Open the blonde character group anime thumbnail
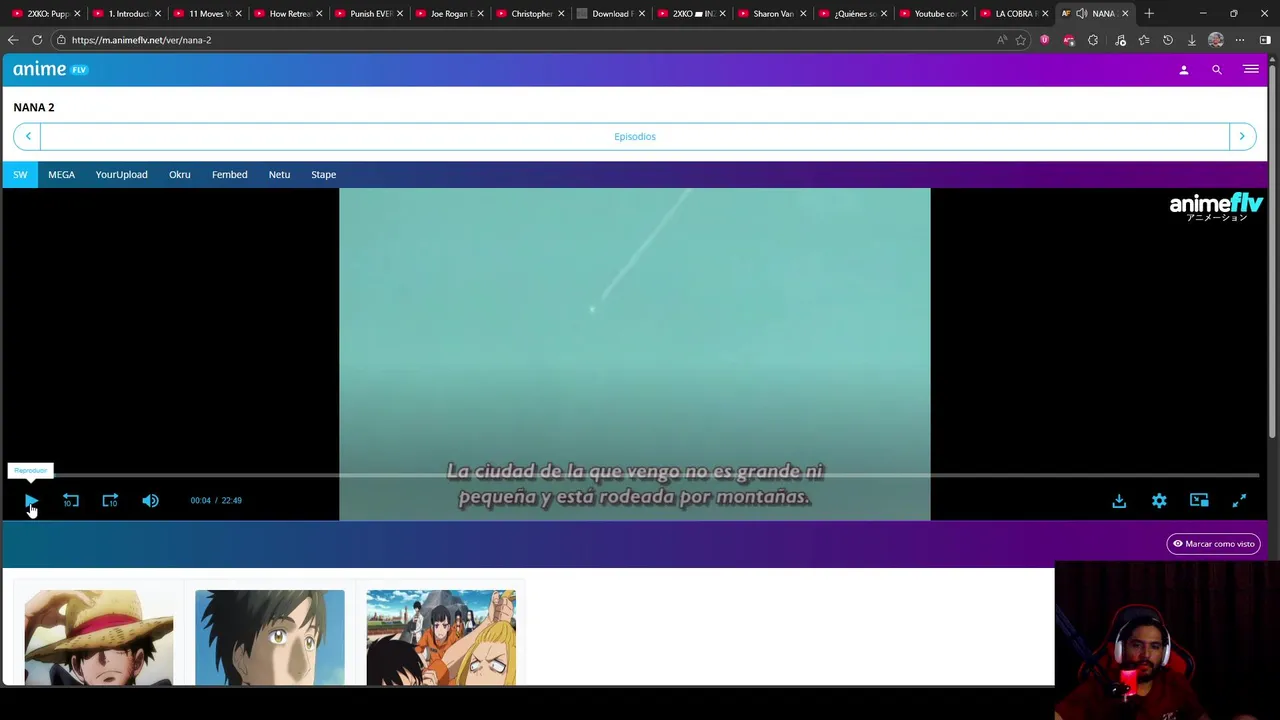 tap(441, 637)
